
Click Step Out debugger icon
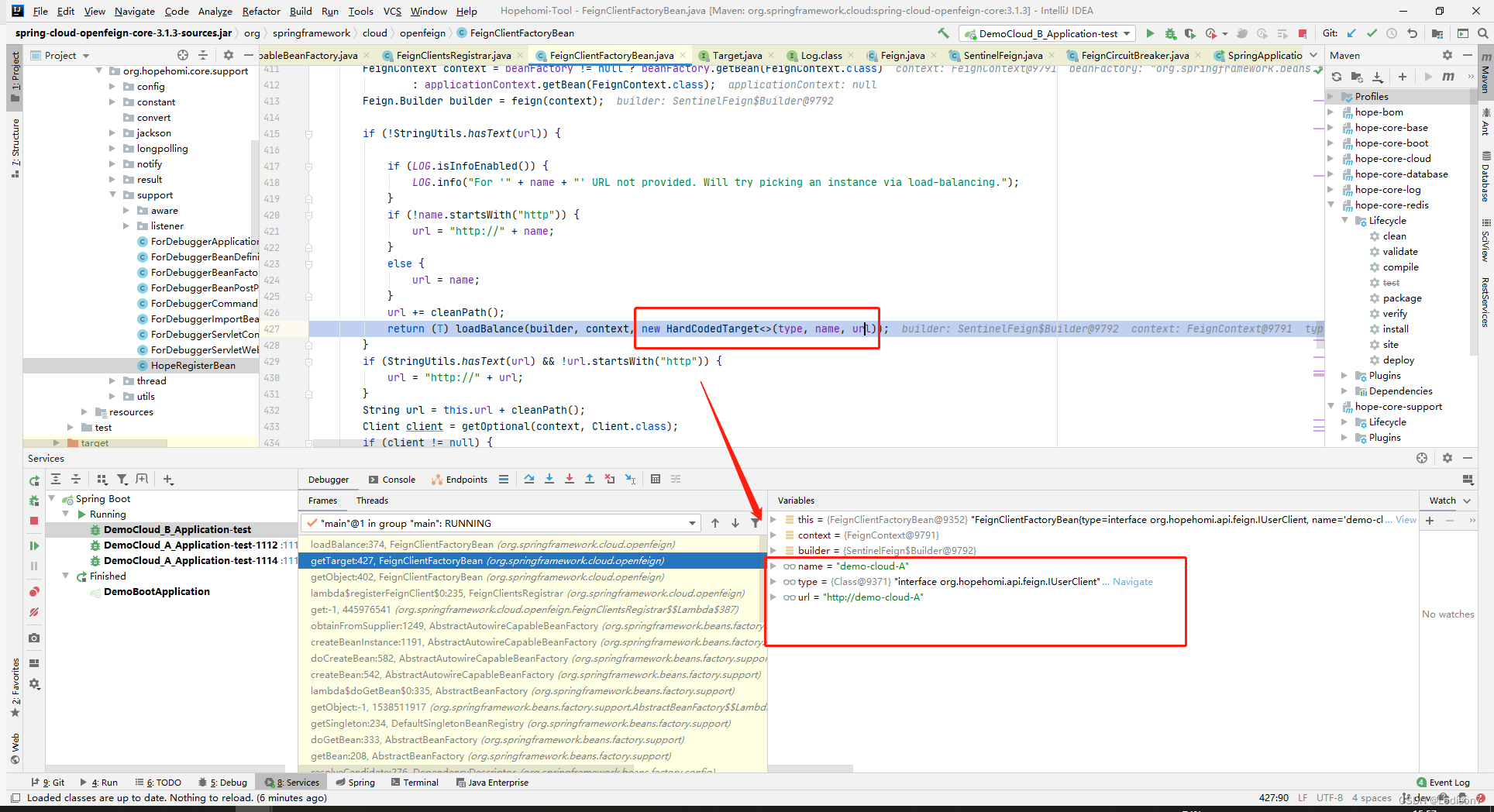[x=590, y=479]
